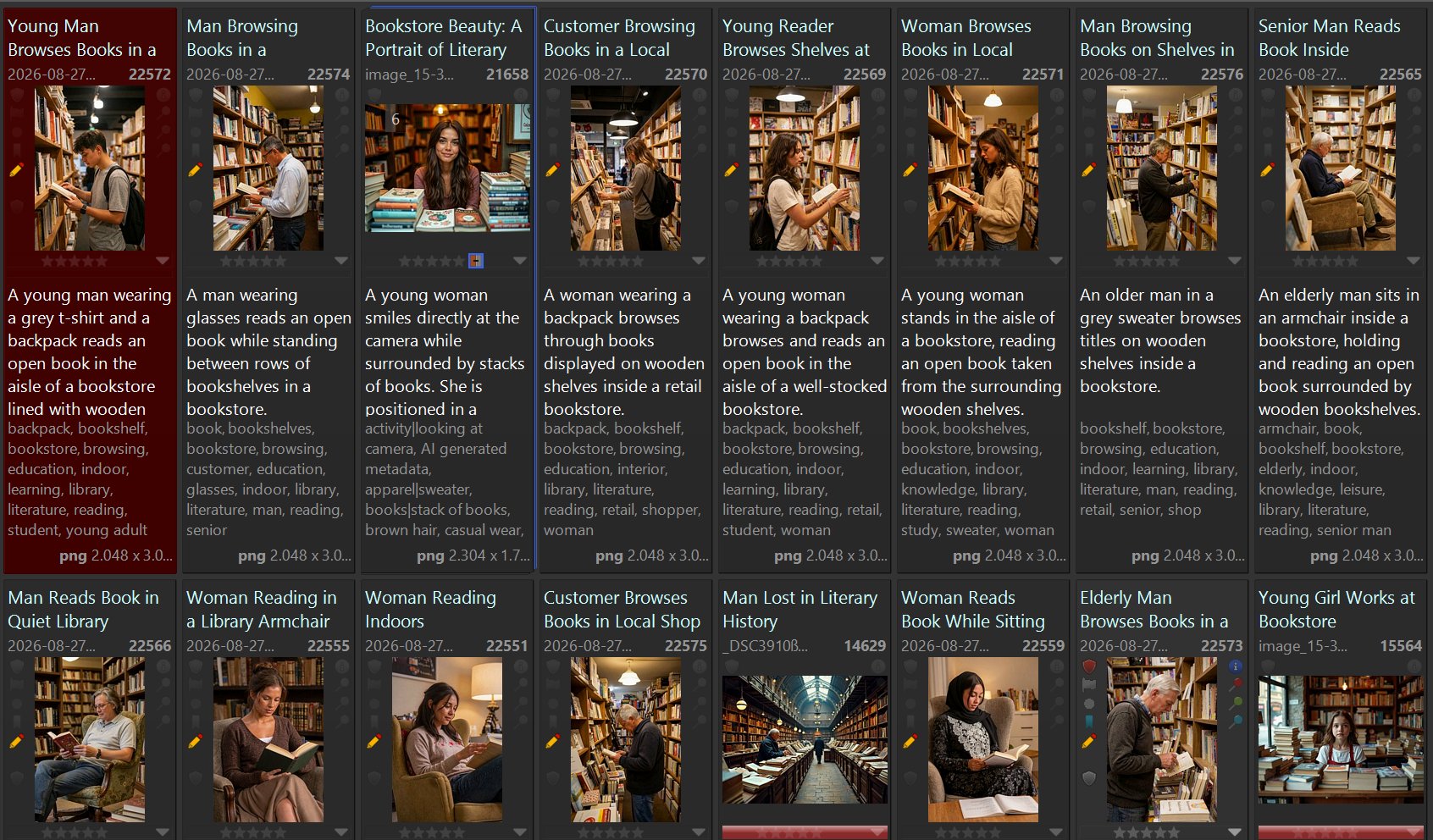Click the pencil icon on Senior Man Reads Book tile

1267,170
